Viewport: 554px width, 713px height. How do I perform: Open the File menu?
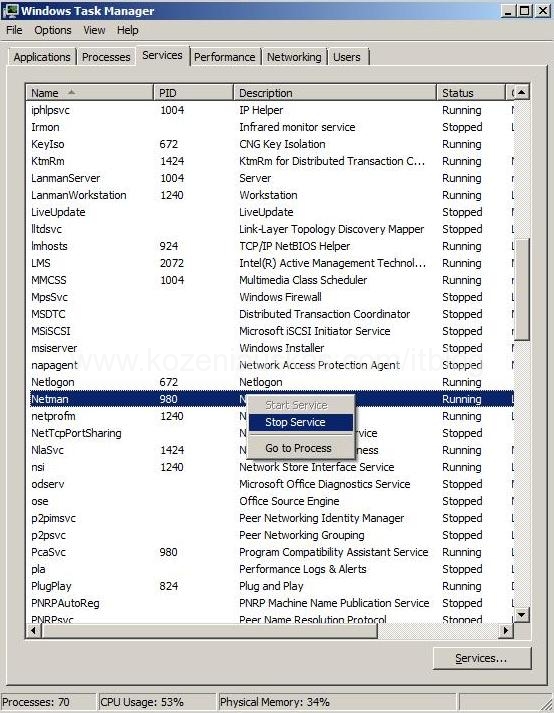pyautogui.click(x=14, y=30)
